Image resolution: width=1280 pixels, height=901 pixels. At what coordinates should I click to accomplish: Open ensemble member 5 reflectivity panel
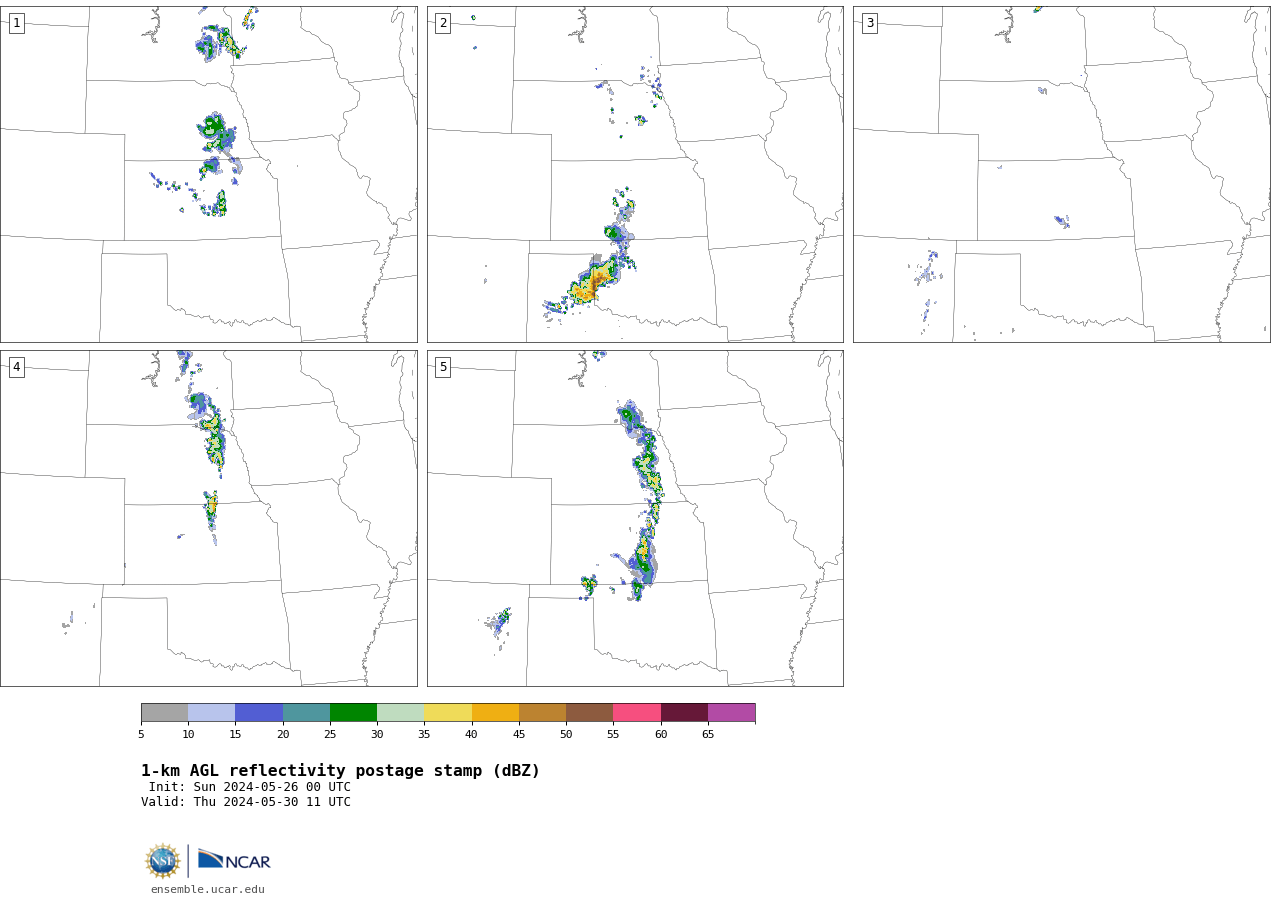click(635, 518)
